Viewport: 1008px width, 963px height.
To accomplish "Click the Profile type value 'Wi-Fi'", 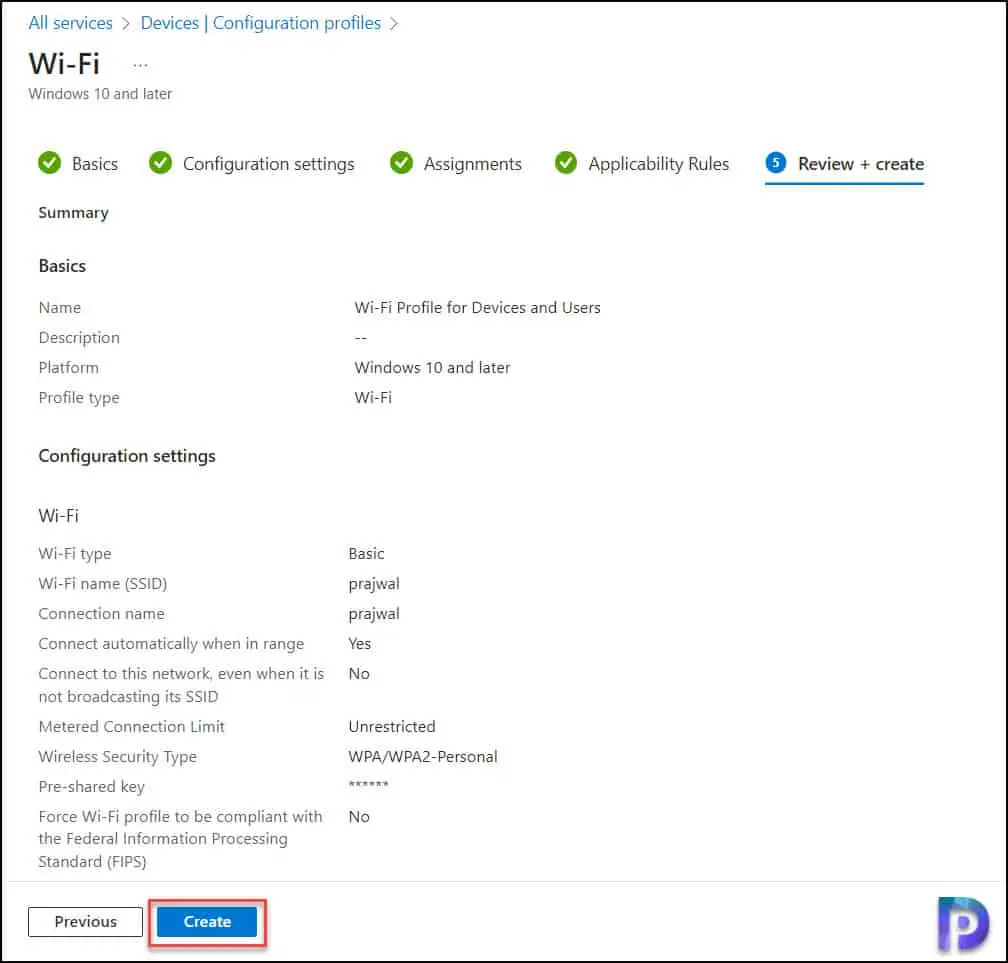I will point(373,397).
